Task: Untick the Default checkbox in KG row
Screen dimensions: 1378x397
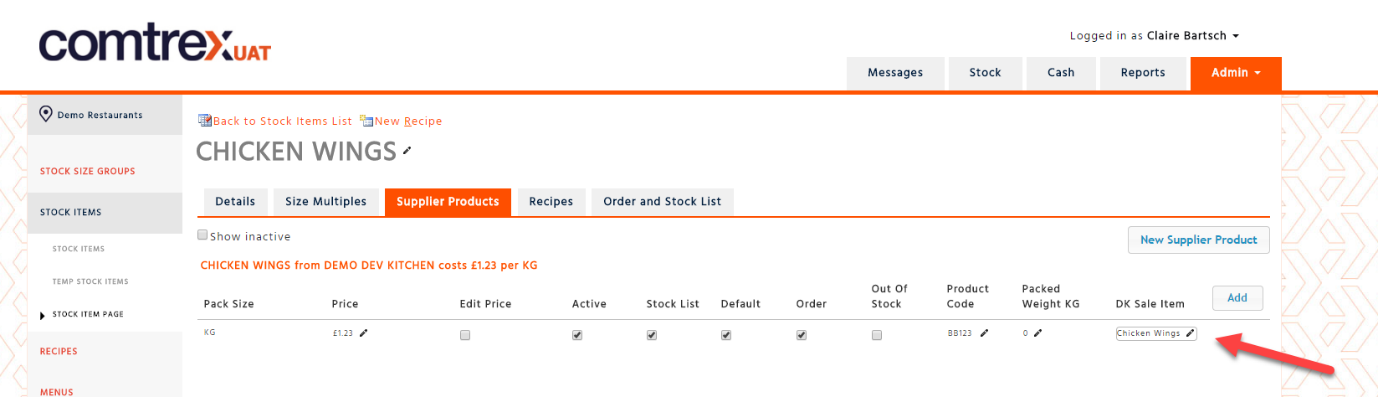Action: tap(726, 335)
